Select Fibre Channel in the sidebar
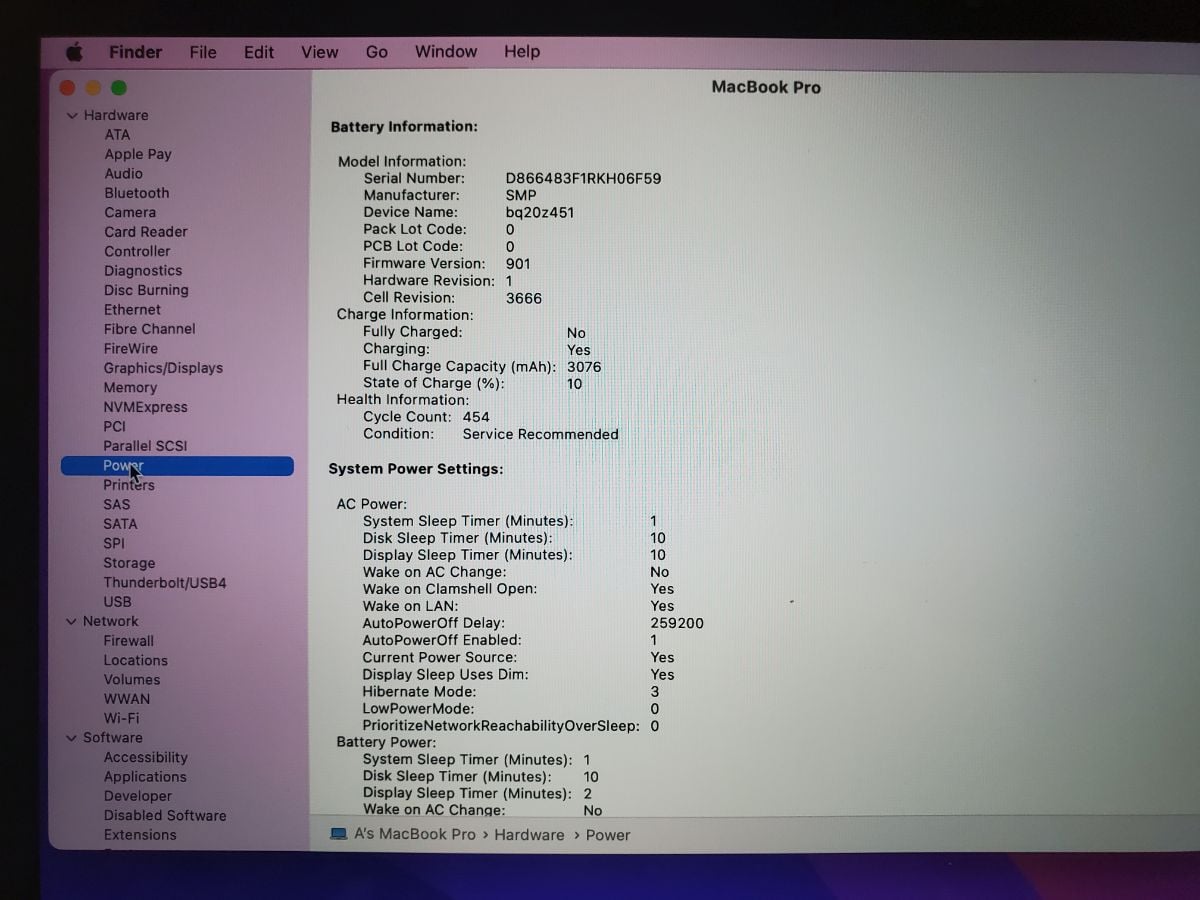The image size is (1200, 900). coord(150,329)
